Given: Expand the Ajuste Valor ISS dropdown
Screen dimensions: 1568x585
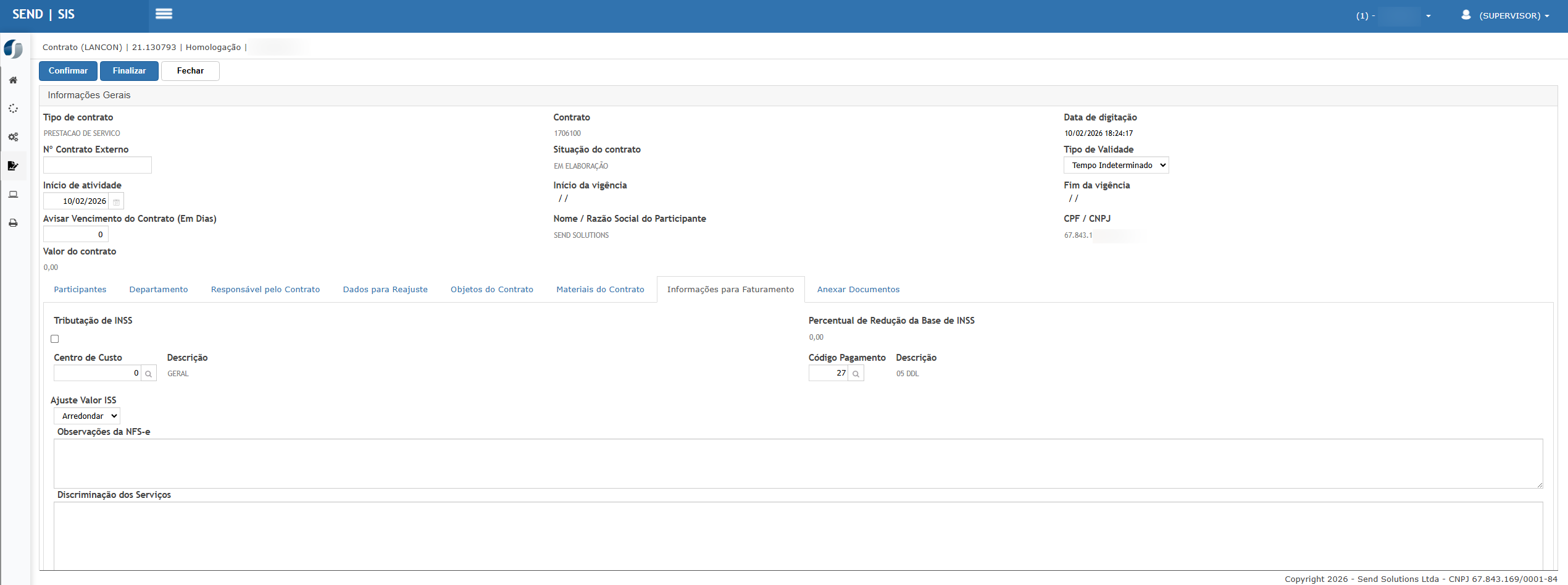Looking at the screenshot, I should pos(87,416).
